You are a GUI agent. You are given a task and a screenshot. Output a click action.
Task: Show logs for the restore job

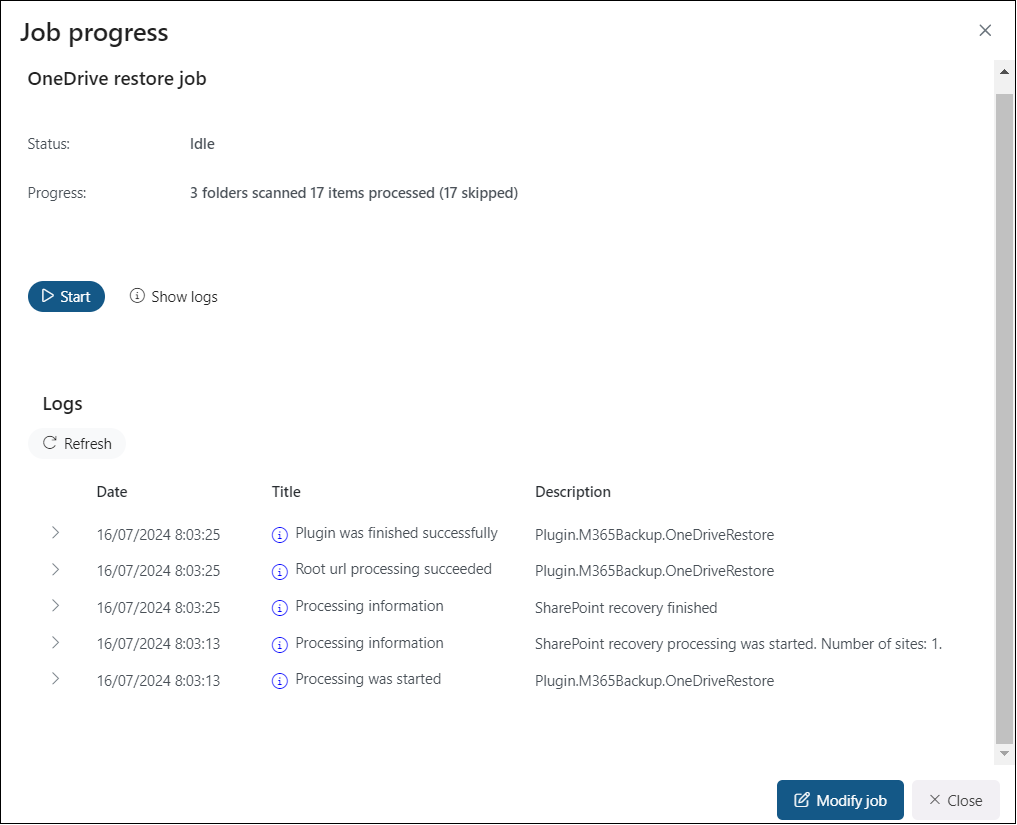tap(174, 296)
